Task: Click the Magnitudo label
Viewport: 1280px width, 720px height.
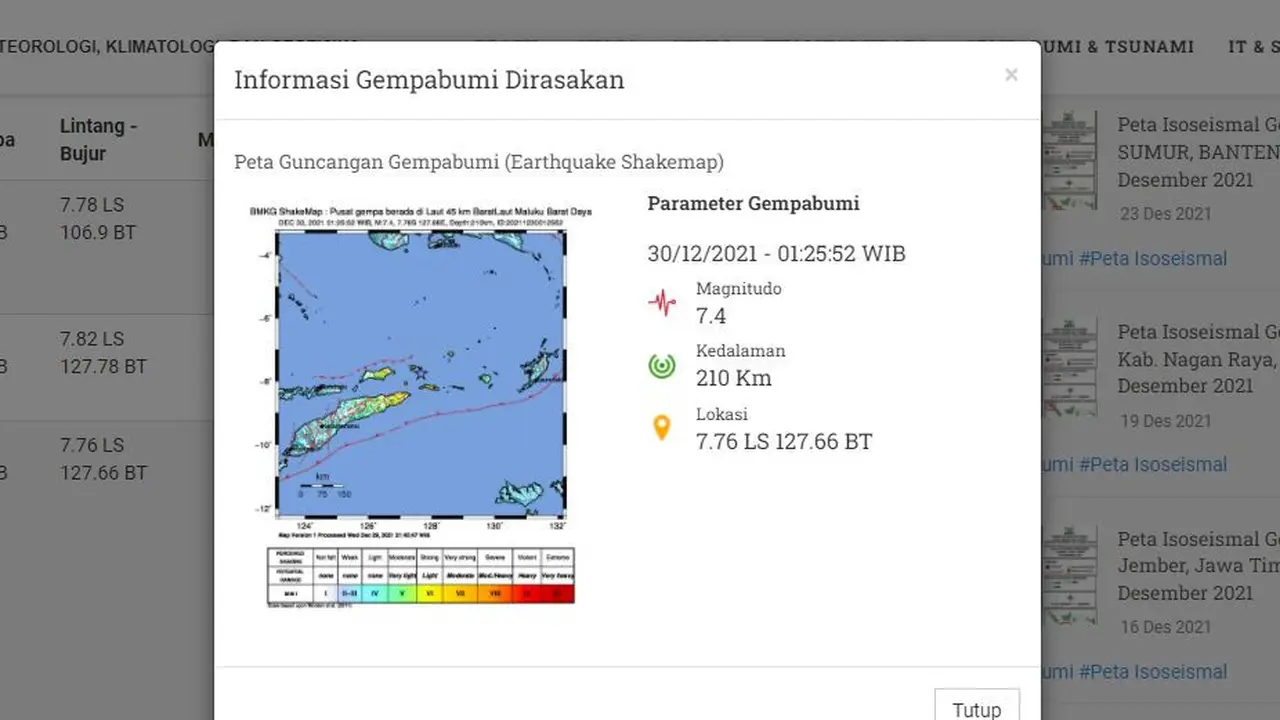Action: click(739, 289)
